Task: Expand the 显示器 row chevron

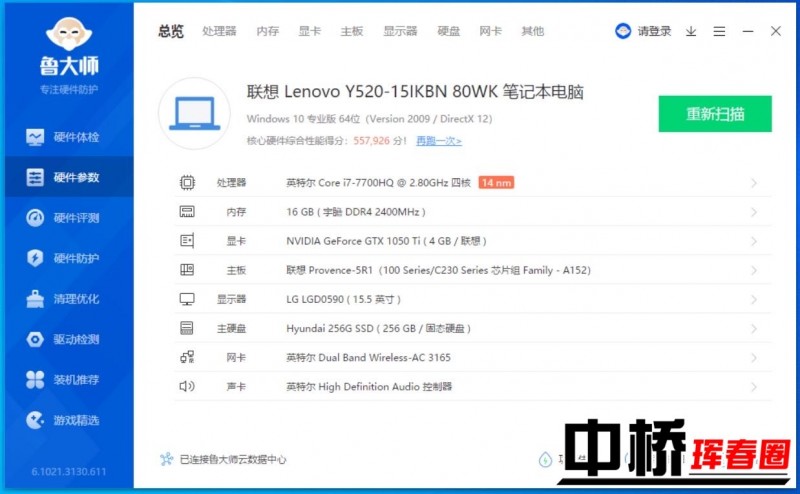Action: tap(754, 299)
